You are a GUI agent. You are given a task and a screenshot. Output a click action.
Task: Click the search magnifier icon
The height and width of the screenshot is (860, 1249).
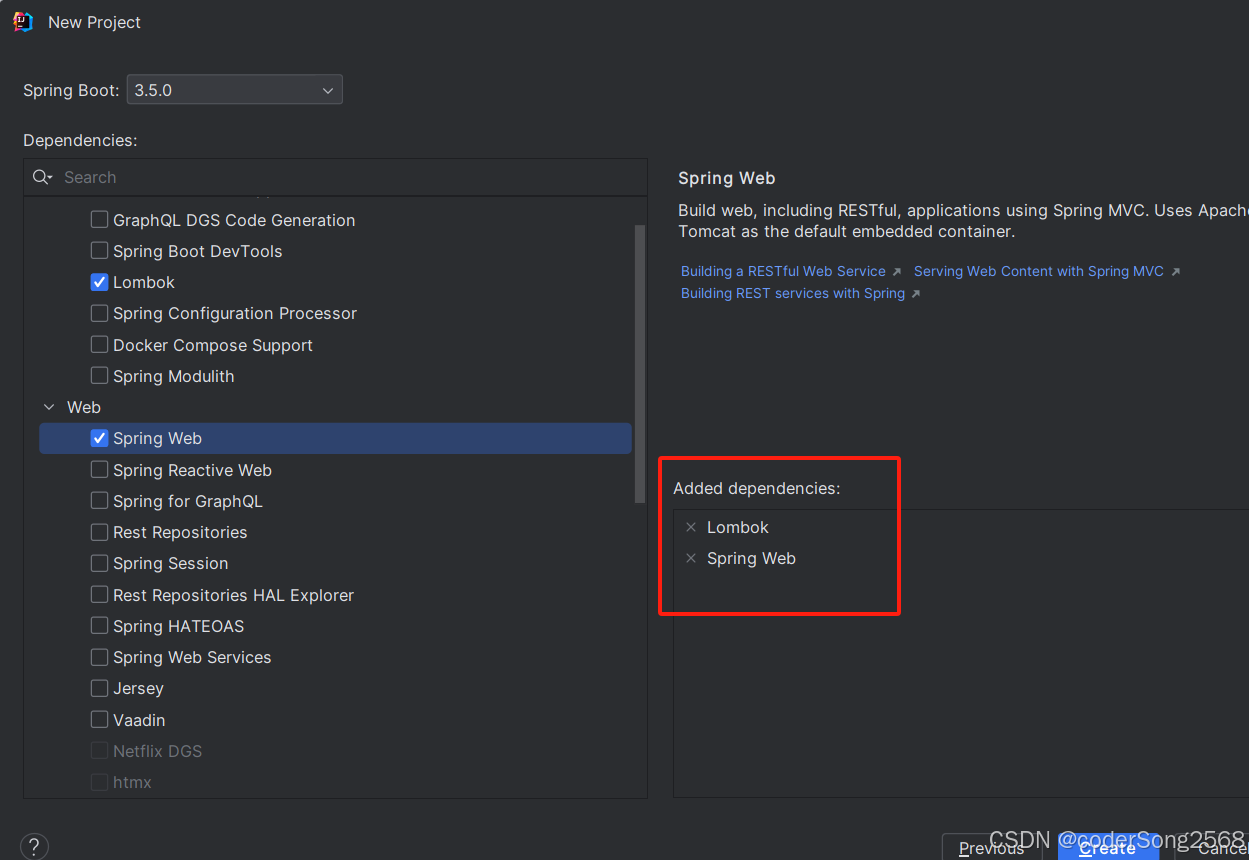[42, 177]
